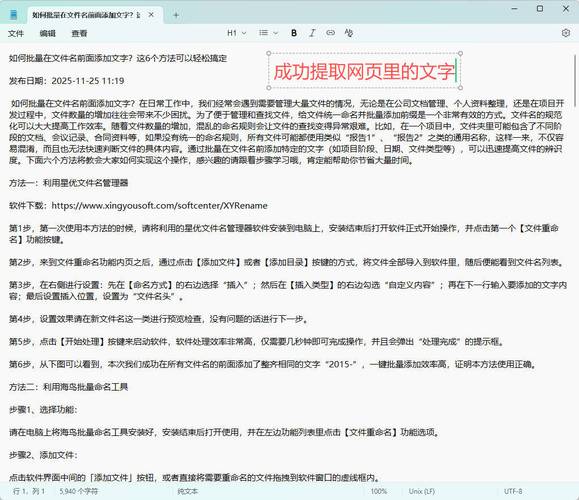Minimize the Notepad window
Viewport: 579px width, 500px height.
515,8
